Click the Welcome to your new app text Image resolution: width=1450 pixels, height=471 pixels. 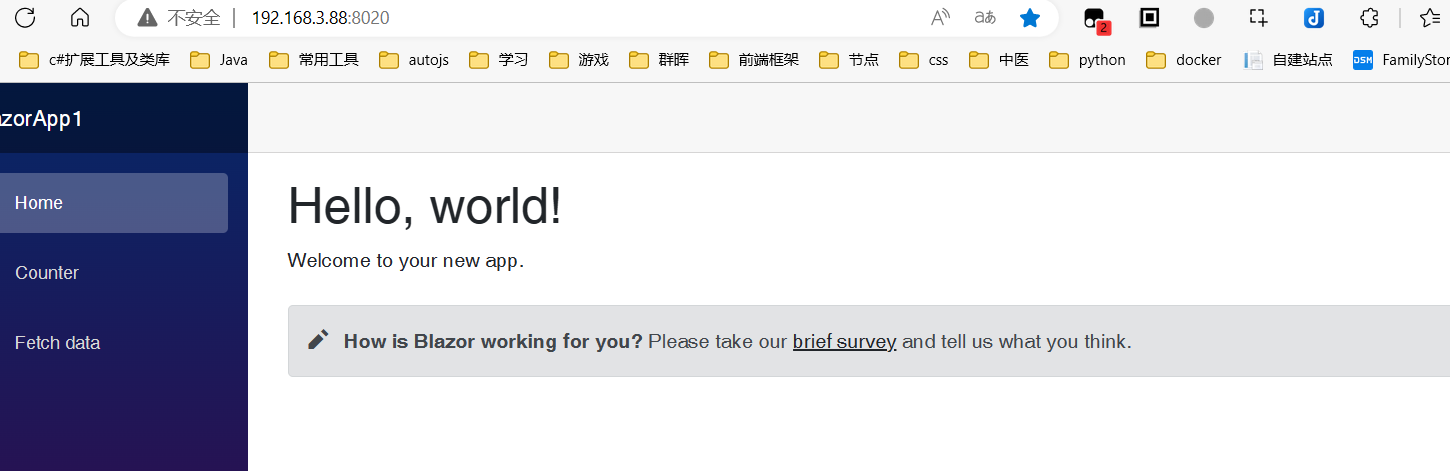(406, 261)
